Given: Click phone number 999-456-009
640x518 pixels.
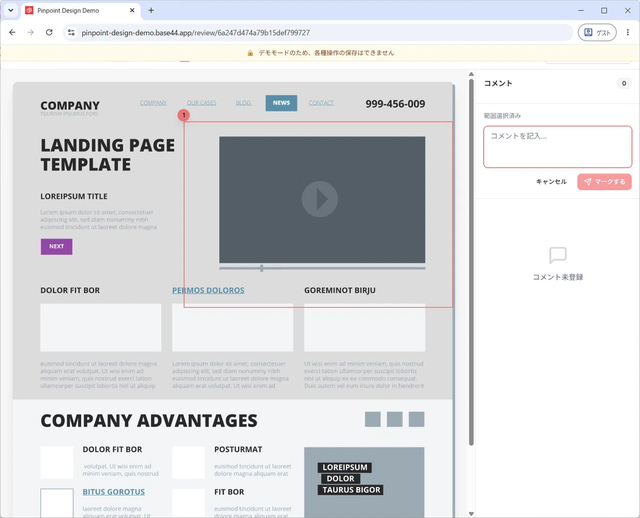Looking at the screenshot, I should click(395, 104).
